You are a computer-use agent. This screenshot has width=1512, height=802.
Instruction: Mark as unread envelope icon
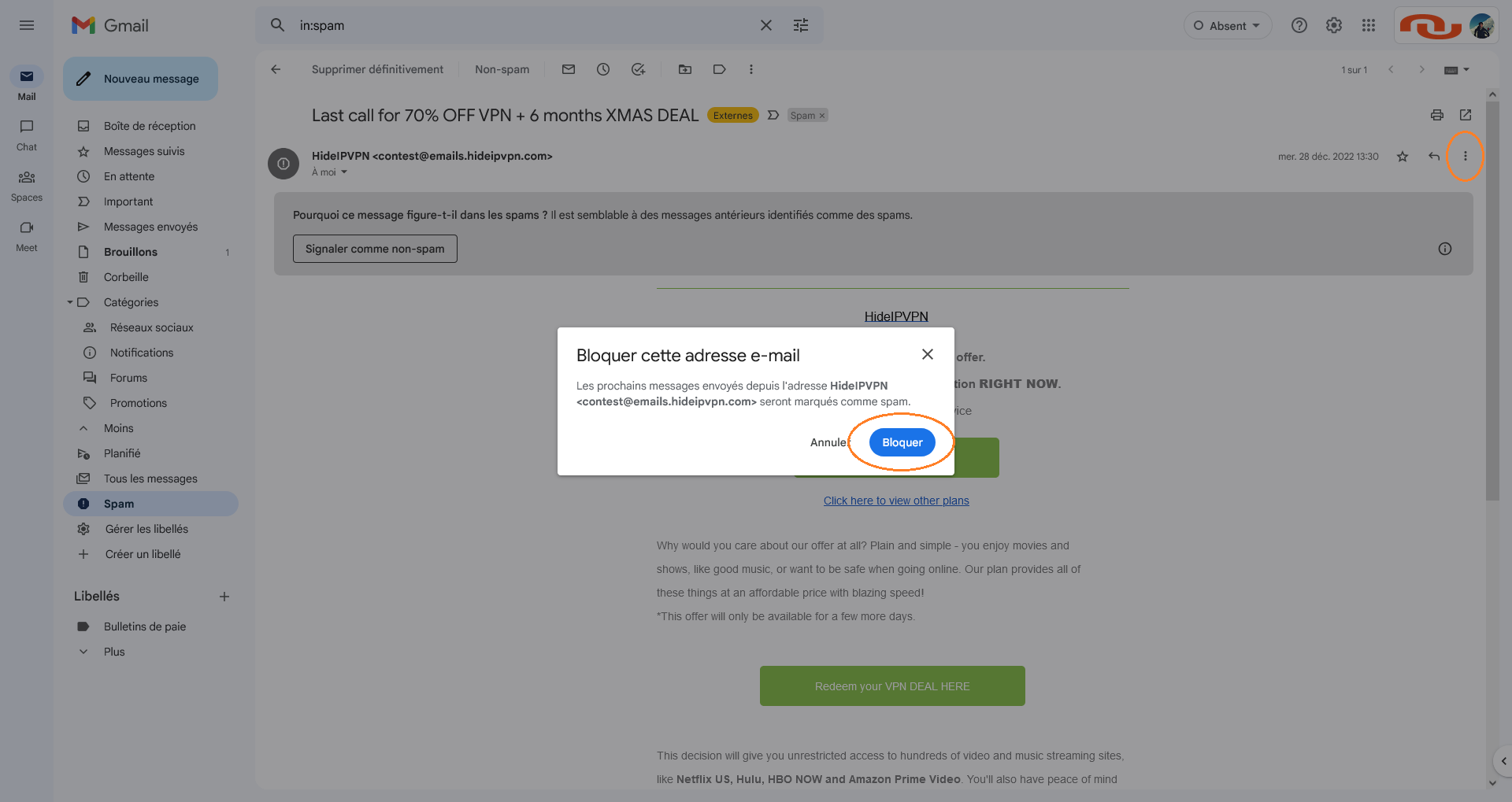[569, 69]
